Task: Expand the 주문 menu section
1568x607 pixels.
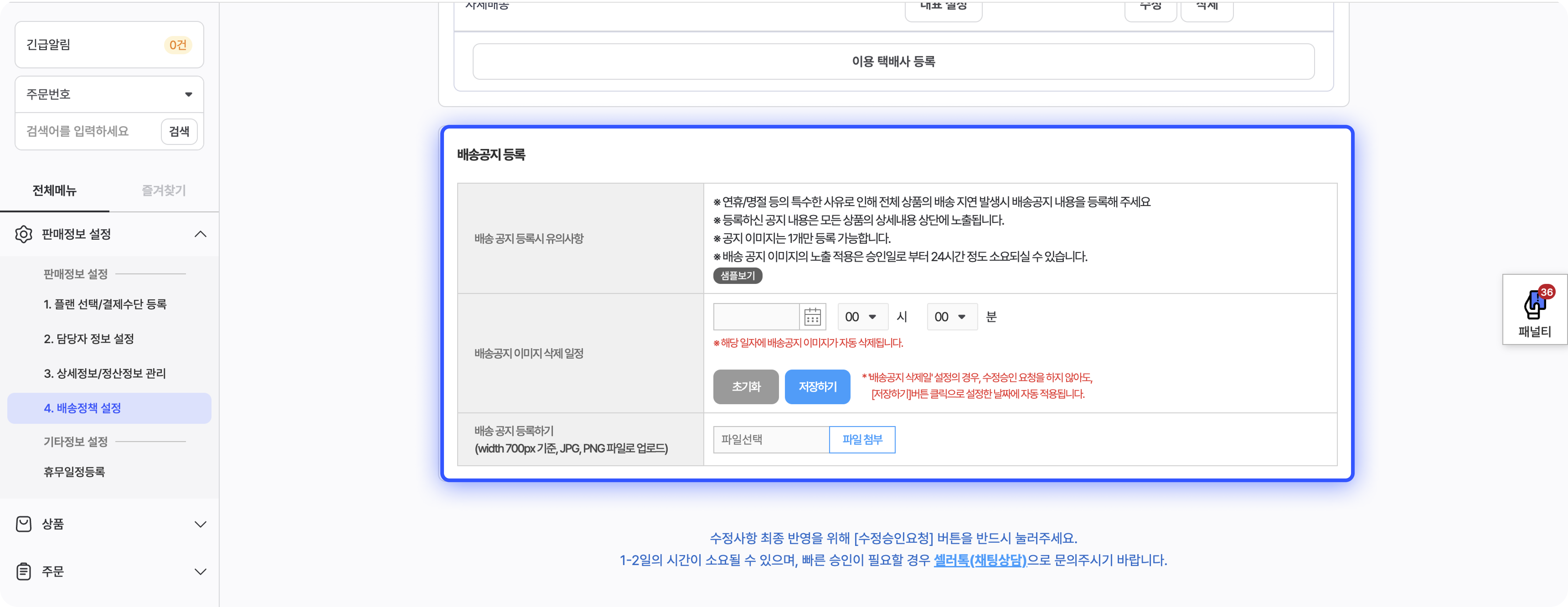Action: point(200,572)
